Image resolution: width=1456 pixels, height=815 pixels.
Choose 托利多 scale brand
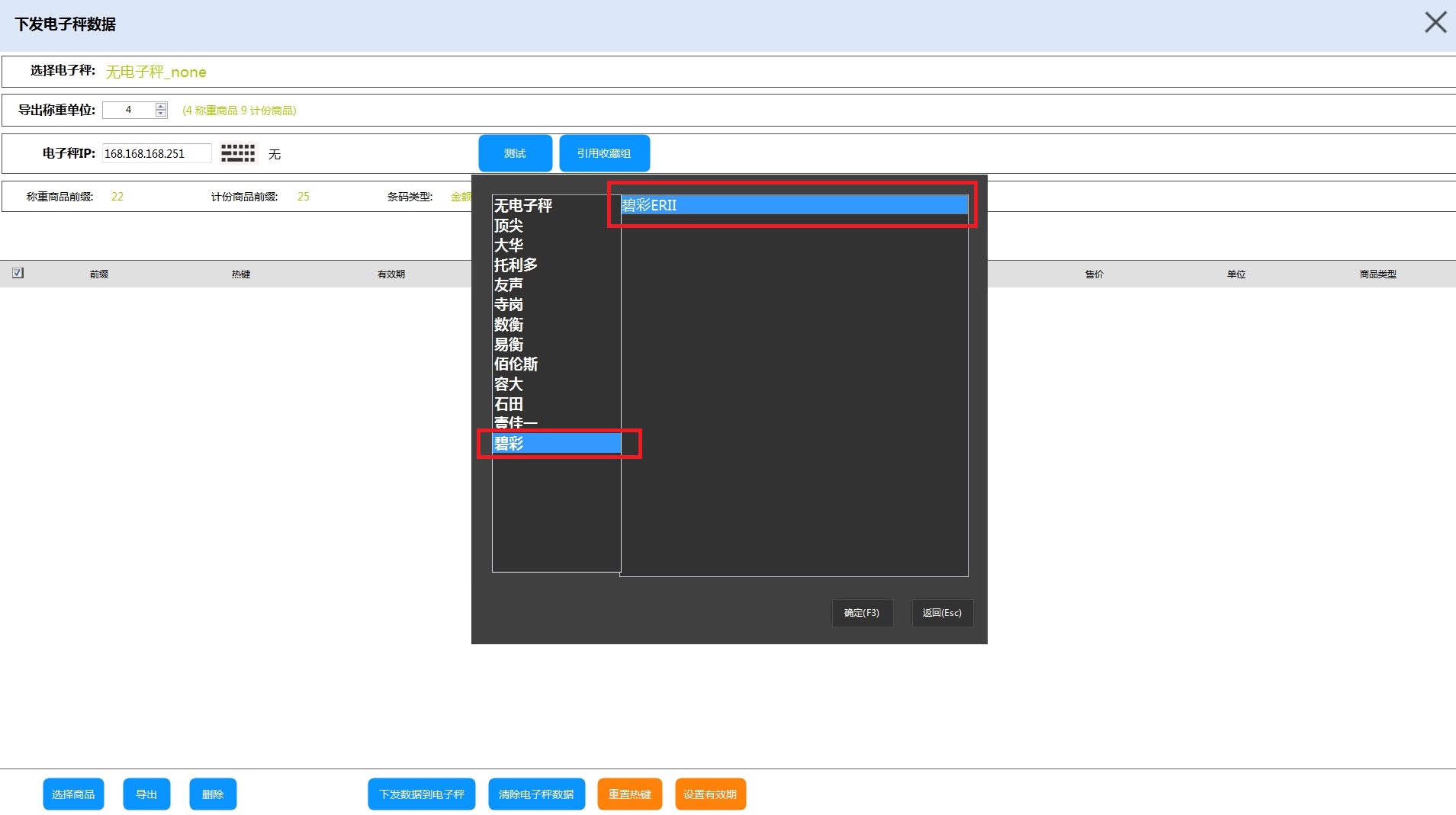point(516,265)
